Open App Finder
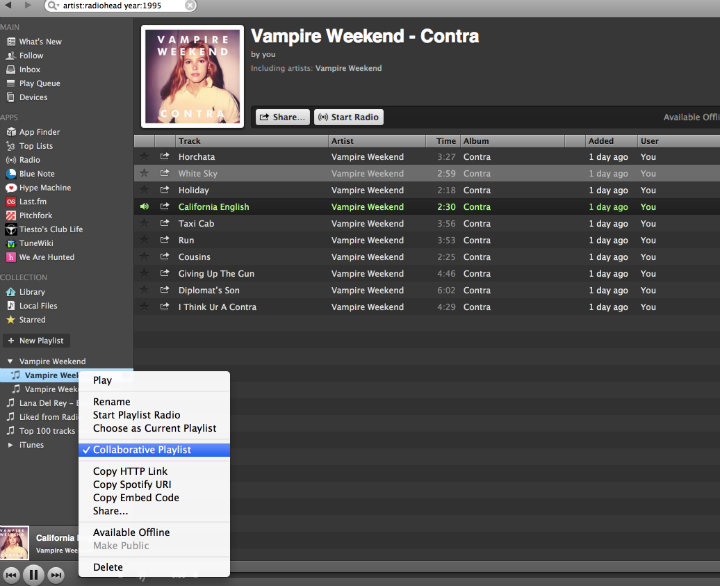The height and width of the screenshot is (586, 720). coord(33,132)
